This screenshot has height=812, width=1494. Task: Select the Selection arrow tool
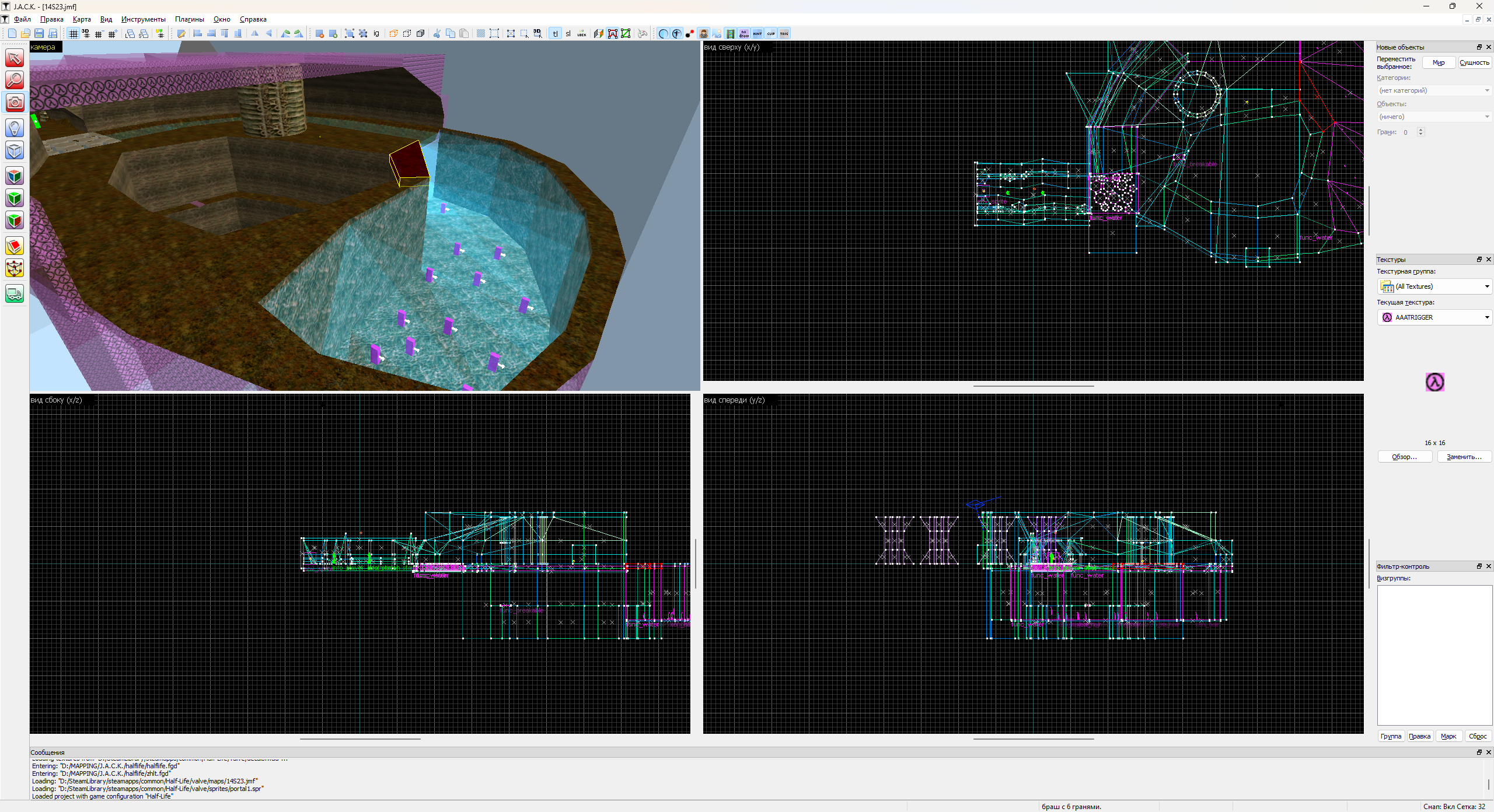pyautogui.click(x=15, y=58)
